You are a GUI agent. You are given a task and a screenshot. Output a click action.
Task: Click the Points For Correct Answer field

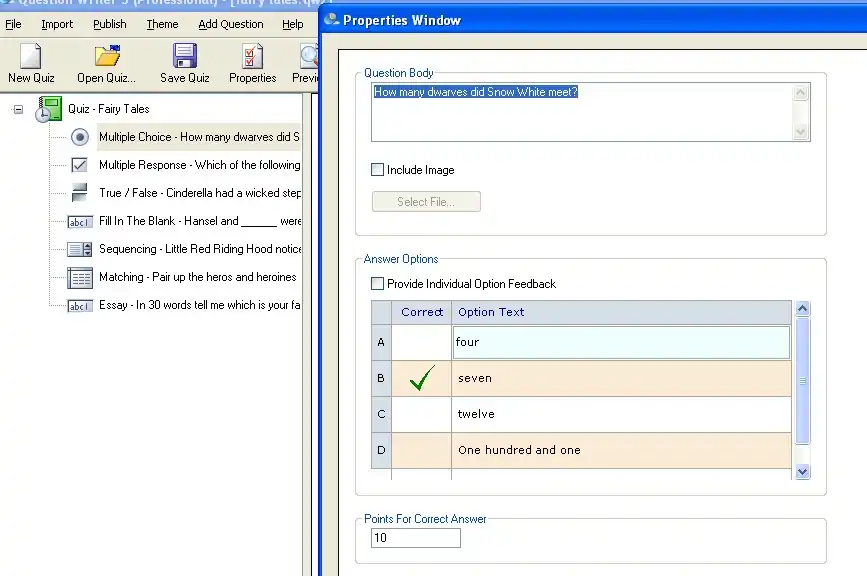tap(415, 538)
